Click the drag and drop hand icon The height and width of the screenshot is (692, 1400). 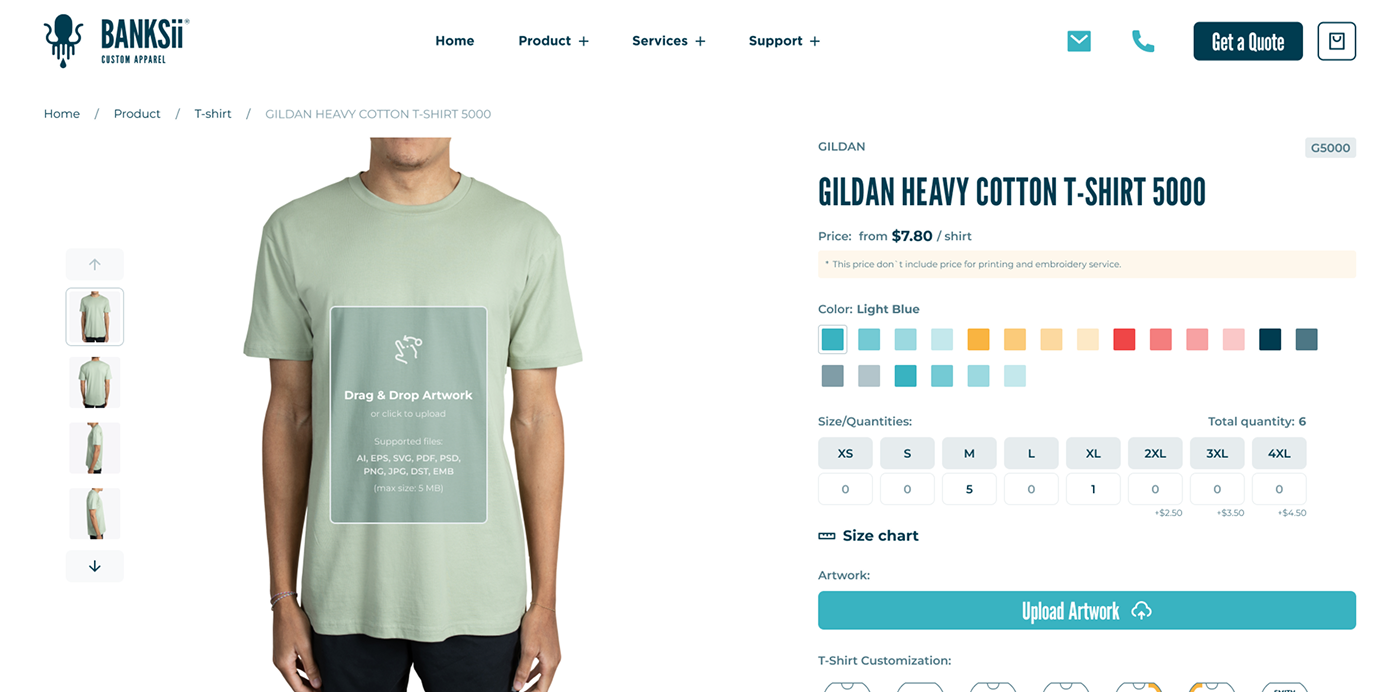tap(408, 350)
